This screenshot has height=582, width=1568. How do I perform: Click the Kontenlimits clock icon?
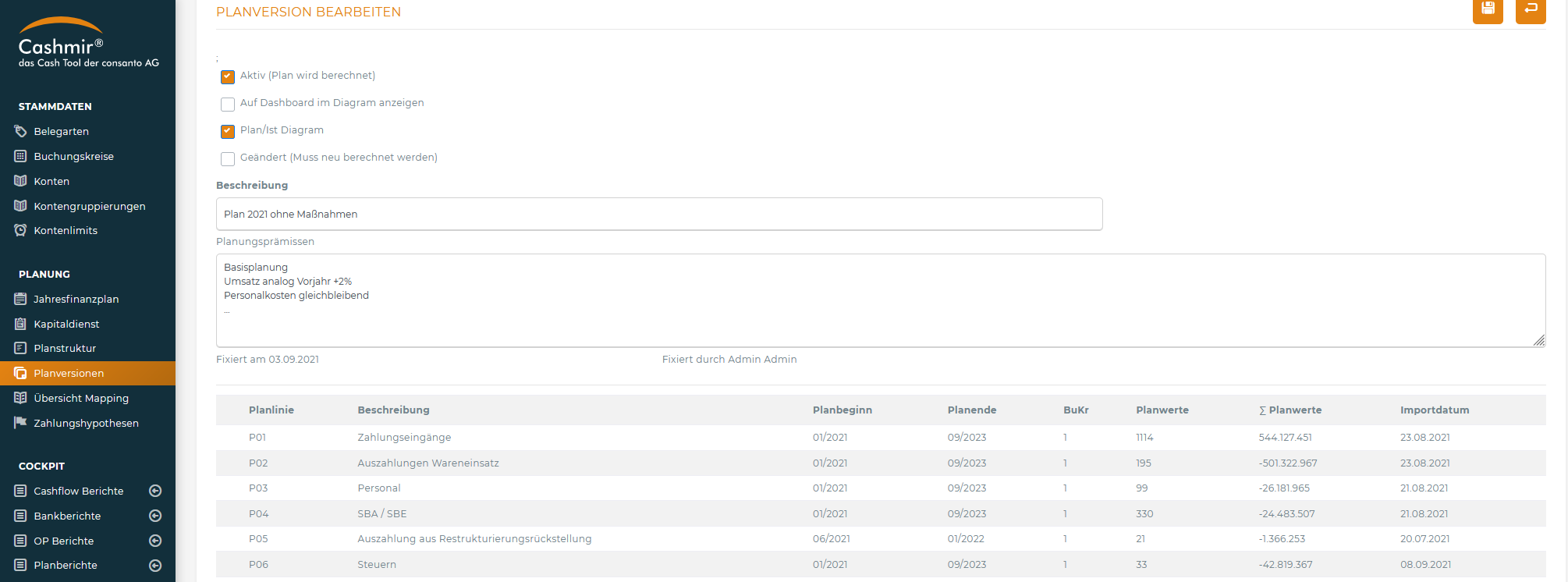pyautogui.click(x=20, y=230)
